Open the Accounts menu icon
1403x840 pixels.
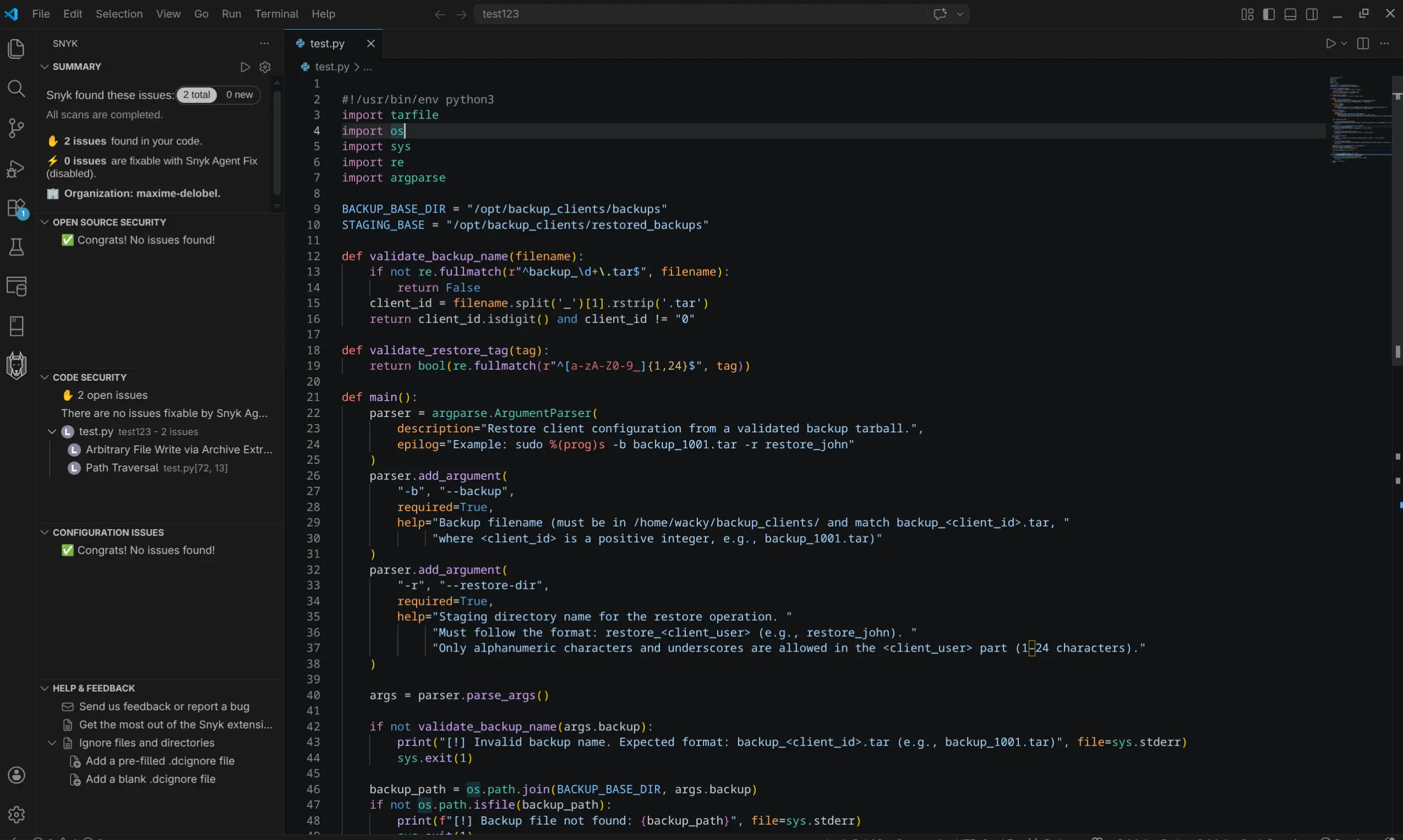(16, 775)
